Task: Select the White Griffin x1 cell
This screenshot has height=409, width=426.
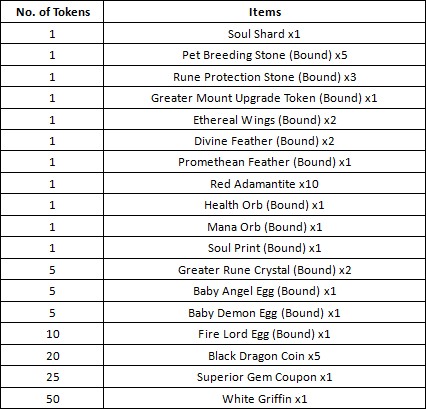Action: pyautogui.click(x=265, y=398)
